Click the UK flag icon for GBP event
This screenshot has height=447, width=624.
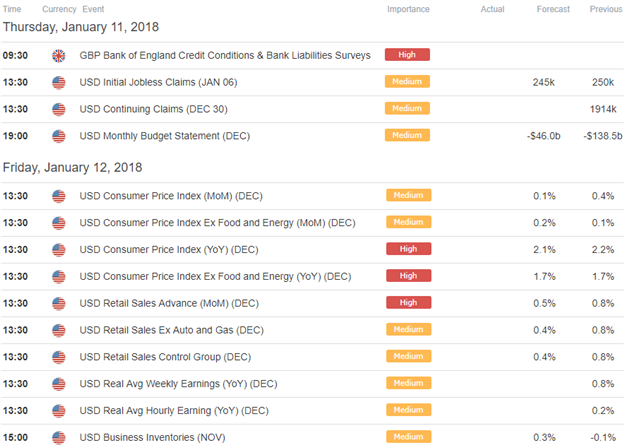point(59,56)
